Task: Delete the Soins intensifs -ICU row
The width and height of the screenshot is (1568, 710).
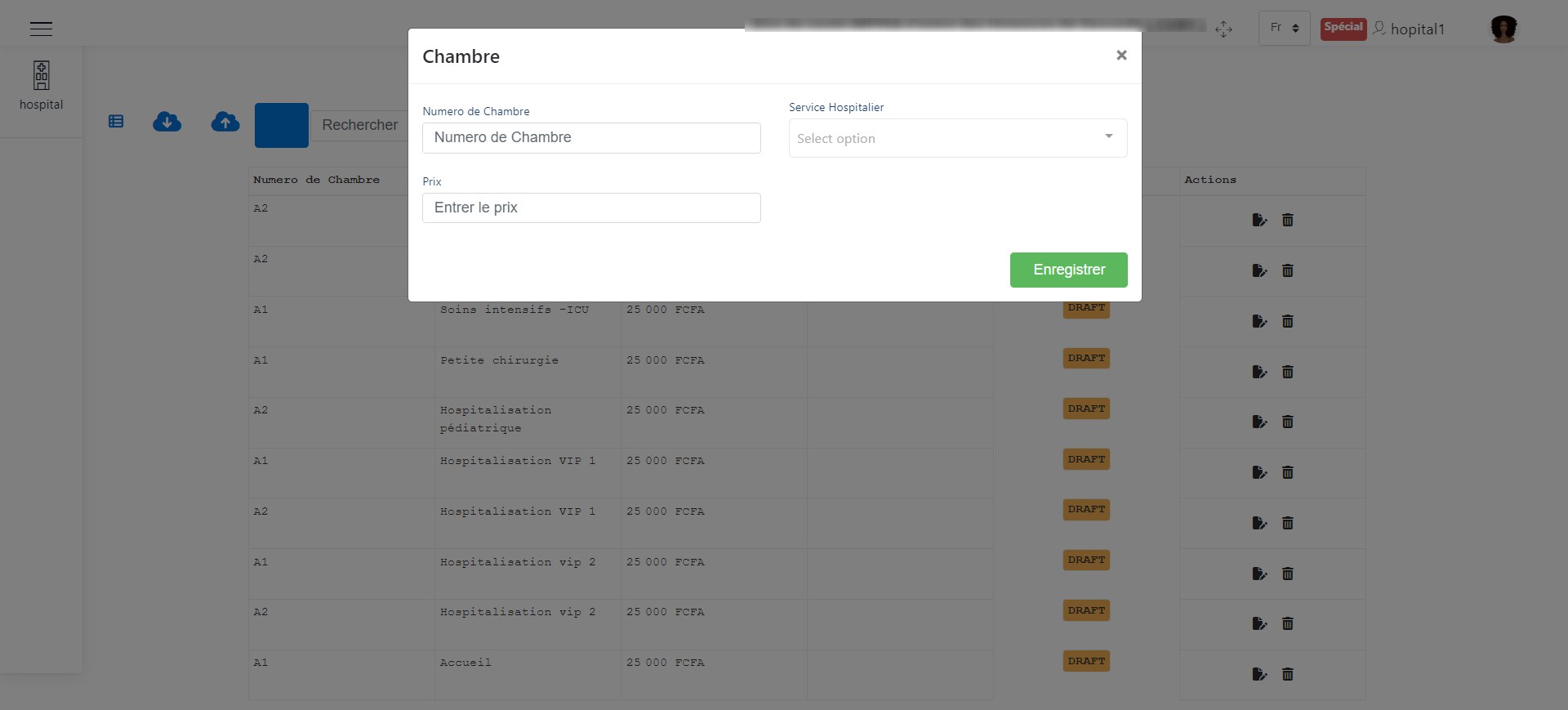Action: click(x=1288, y=321)
